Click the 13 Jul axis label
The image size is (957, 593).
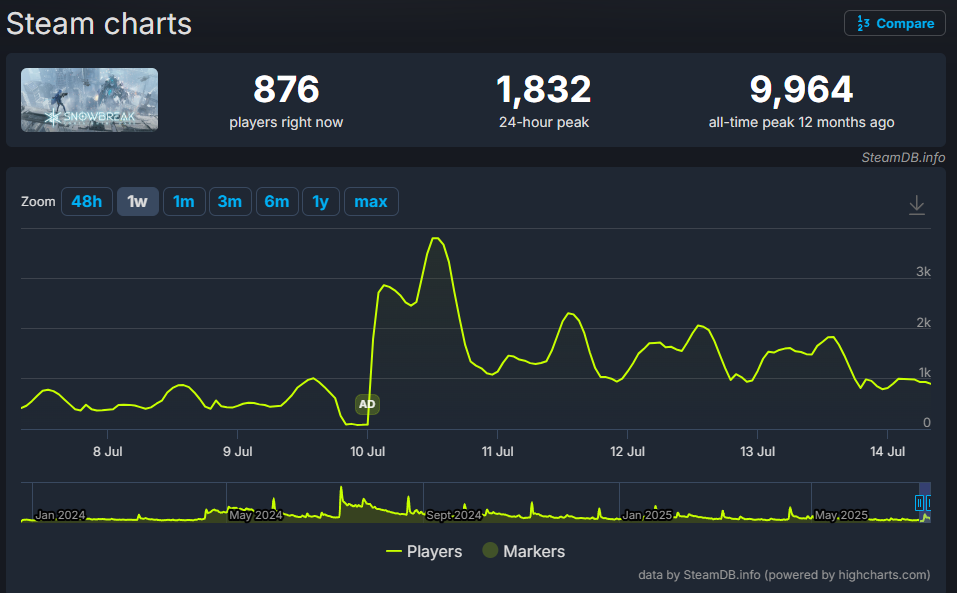(x=757, y=451)
